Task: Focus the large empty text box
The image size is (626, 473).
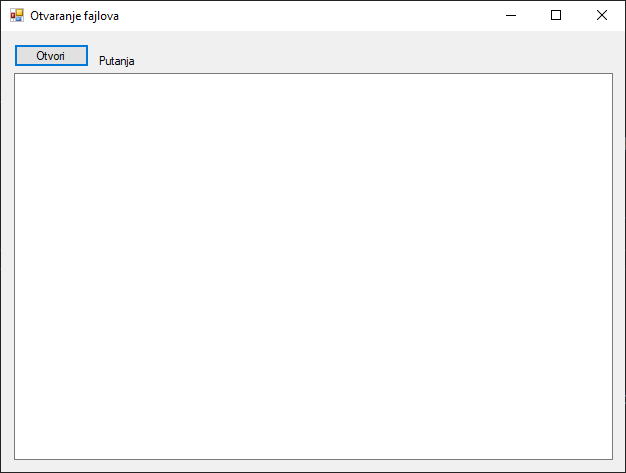Action: (313, 266)
